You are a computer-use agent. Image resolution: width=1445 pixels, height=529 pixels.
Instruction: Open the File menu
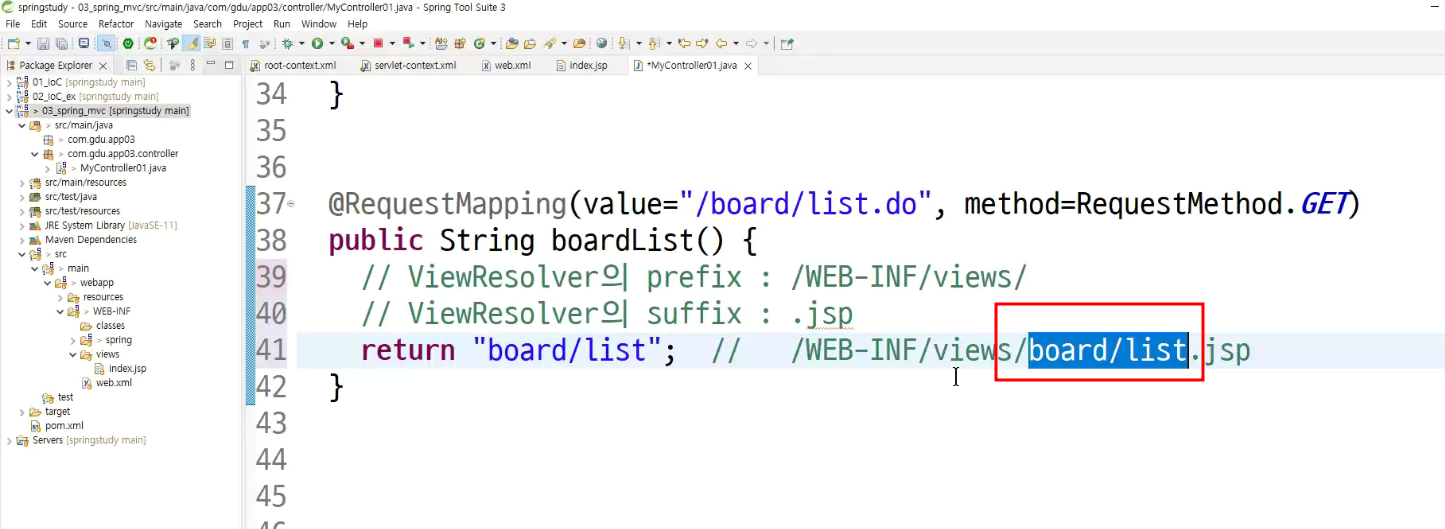13,23
